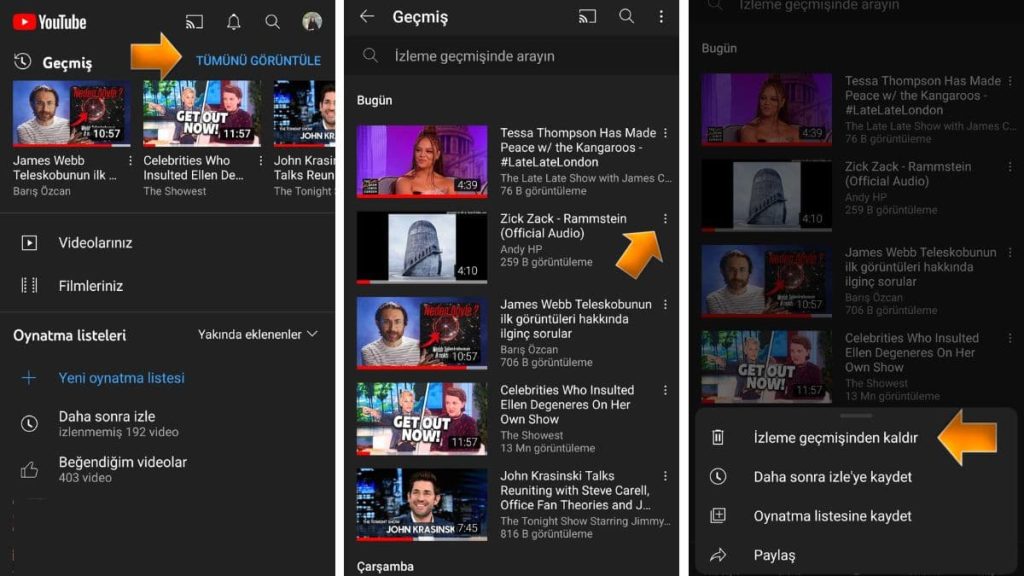Tap 'Barış Özcan' under carousel card
This screenshot has width=1024, height=576.
[x=42, y=191]
